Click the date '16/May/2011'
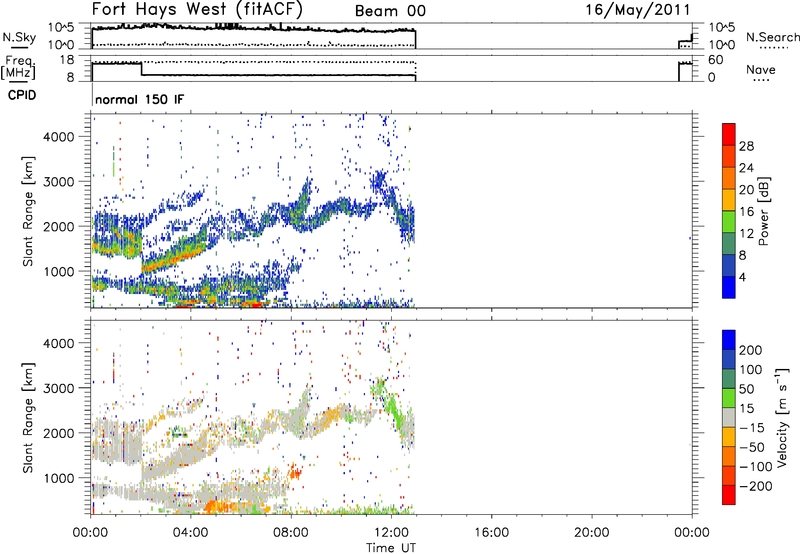800x554 pixels. coord(637,9)
